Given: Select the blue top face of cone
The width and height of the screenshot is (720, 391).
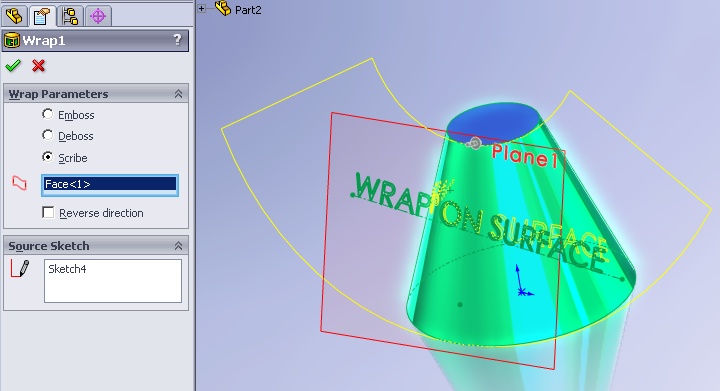Looking at the screenshot, I should coord(493,122).
